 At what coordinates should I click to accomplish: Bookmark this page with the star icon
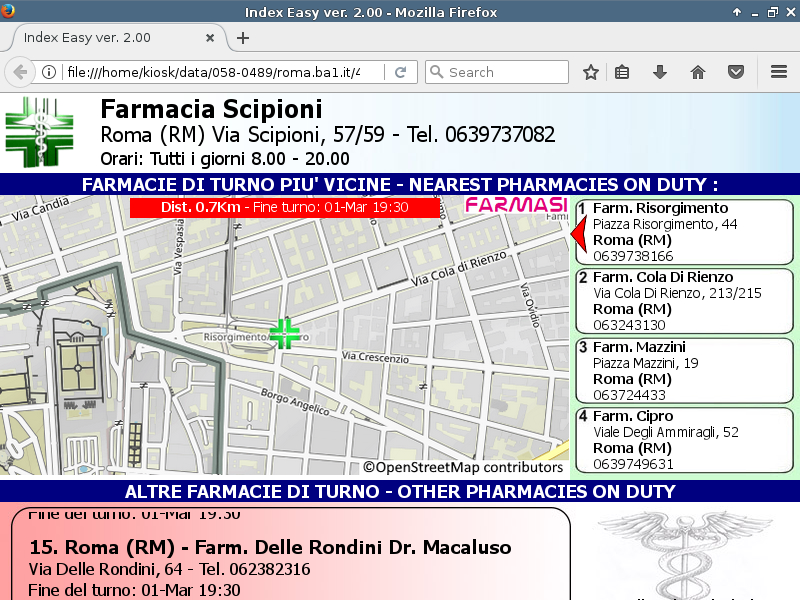pyautogui.click(x=591, y=72)
